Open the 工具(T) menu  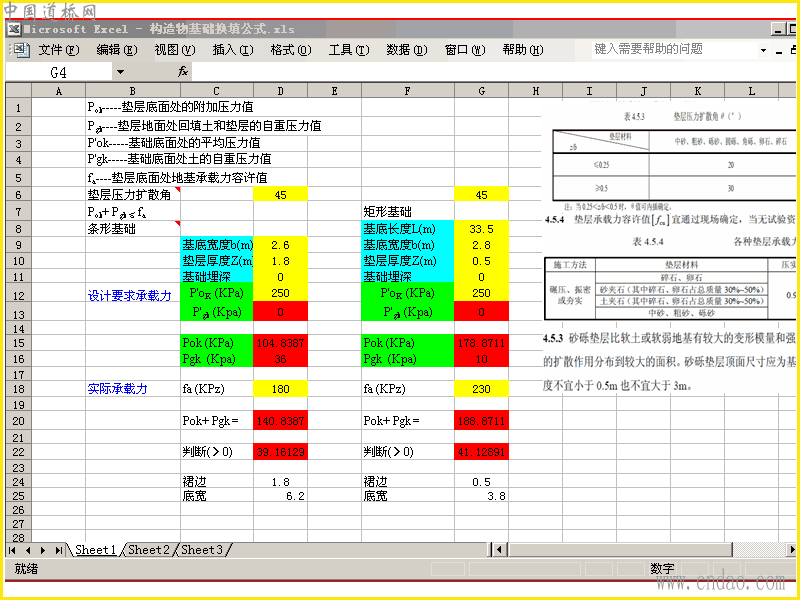click(x=349, y=49)
